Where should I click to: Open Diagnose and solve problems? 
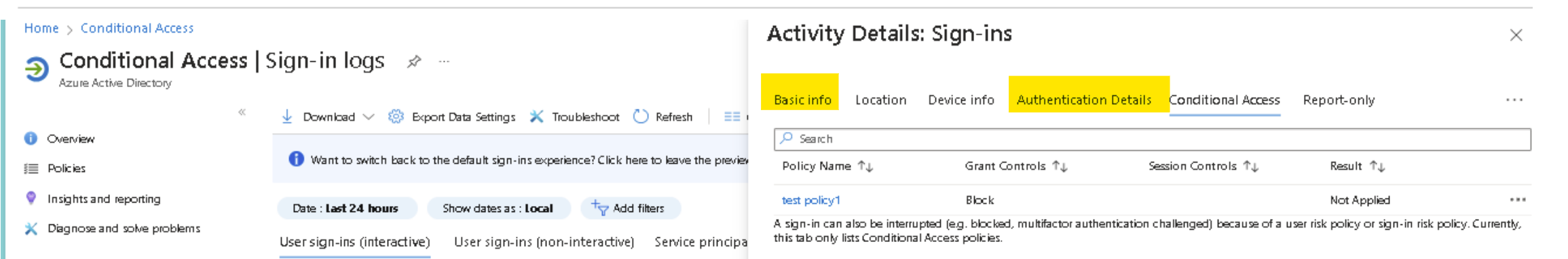point(124,228)
